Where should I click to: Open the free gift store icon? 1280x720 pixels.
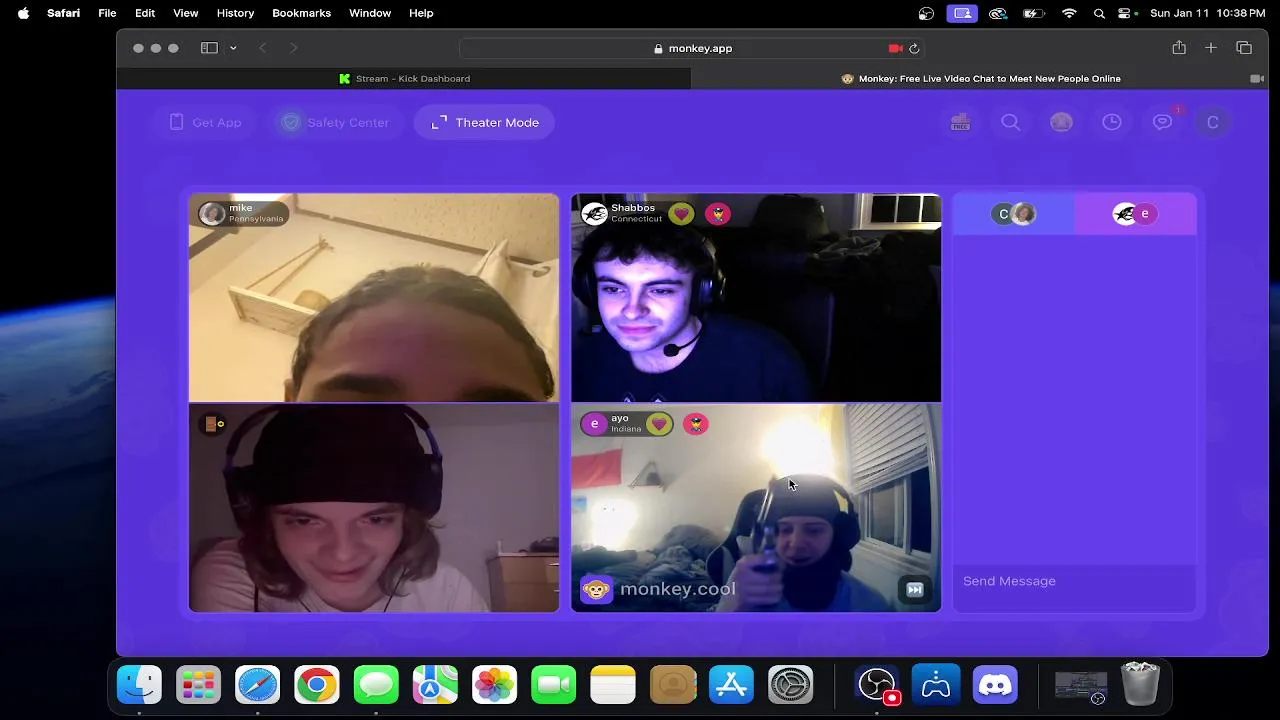960,122
